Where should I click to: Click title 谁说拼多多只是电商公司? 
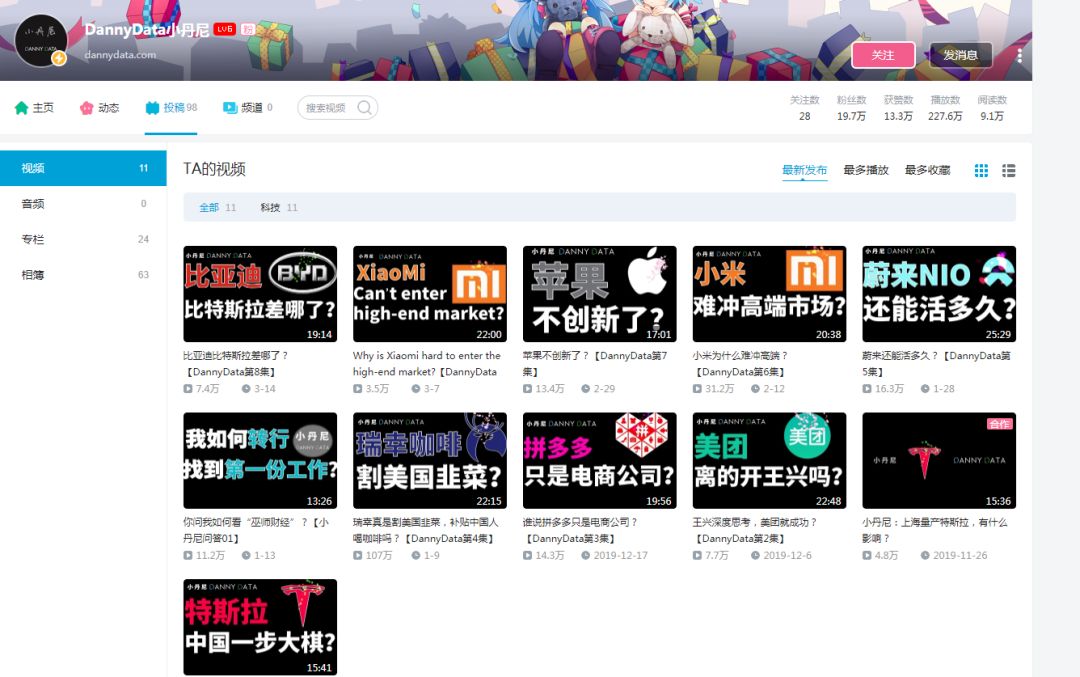(x=580, y=530)
